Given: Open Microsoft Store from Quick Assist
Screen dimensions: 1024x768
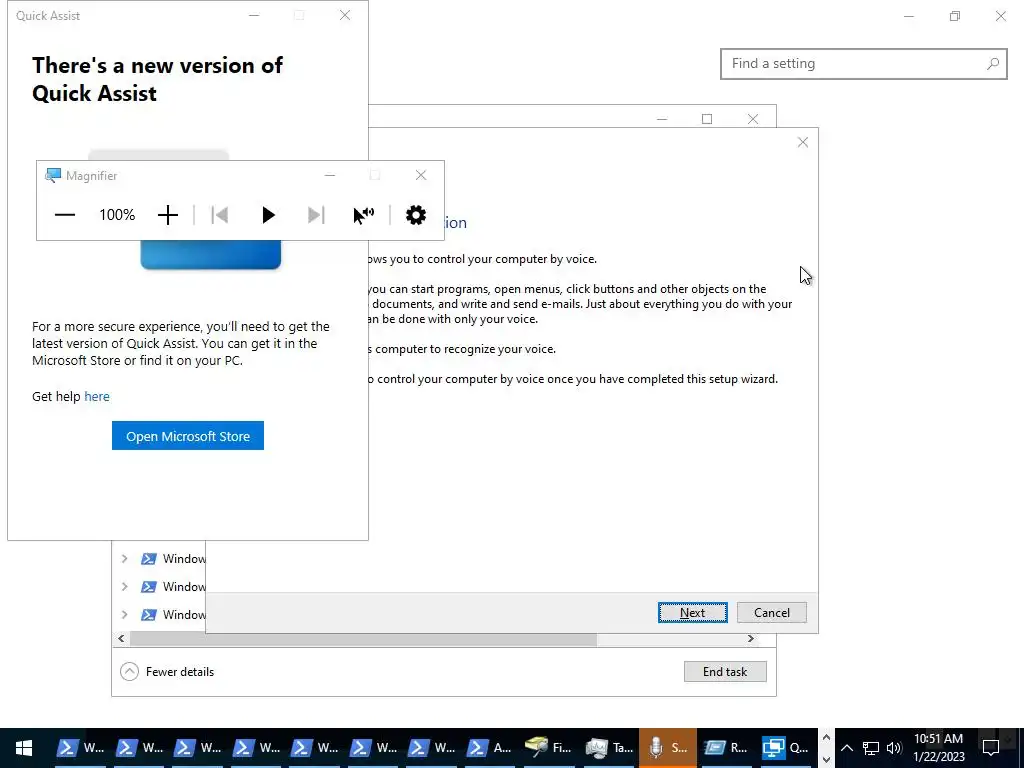Looking at the screenshot, I should (188, 436).
